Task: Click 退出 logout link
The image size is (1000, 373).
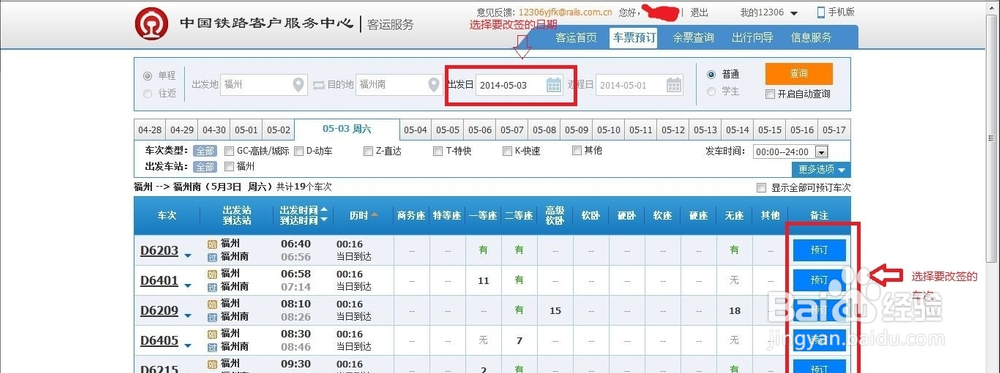Action: [699, 13]
